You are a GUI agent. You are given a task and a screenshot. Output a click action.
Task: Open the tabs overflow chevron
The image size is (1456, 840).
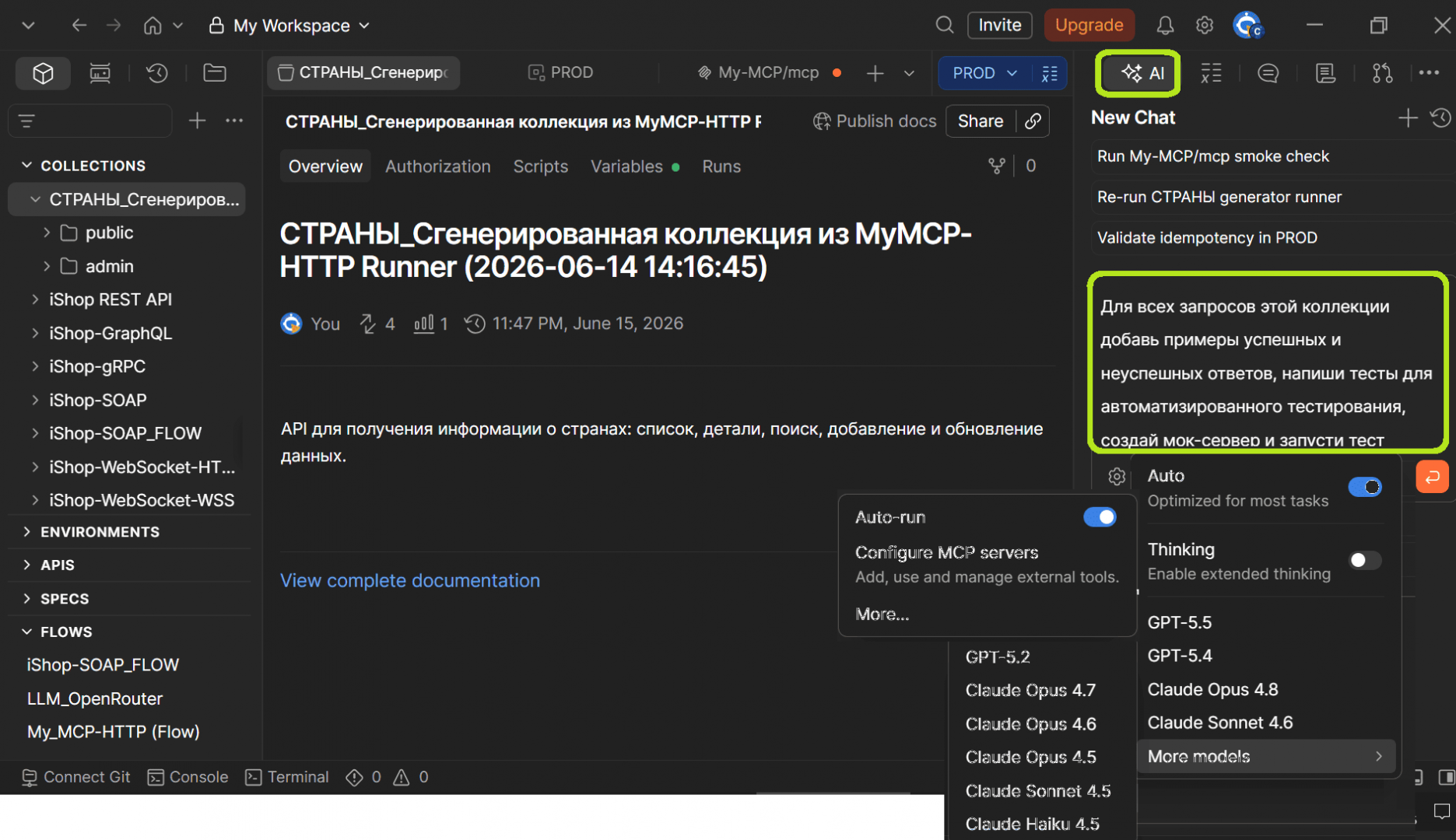(x=909, y=73)
